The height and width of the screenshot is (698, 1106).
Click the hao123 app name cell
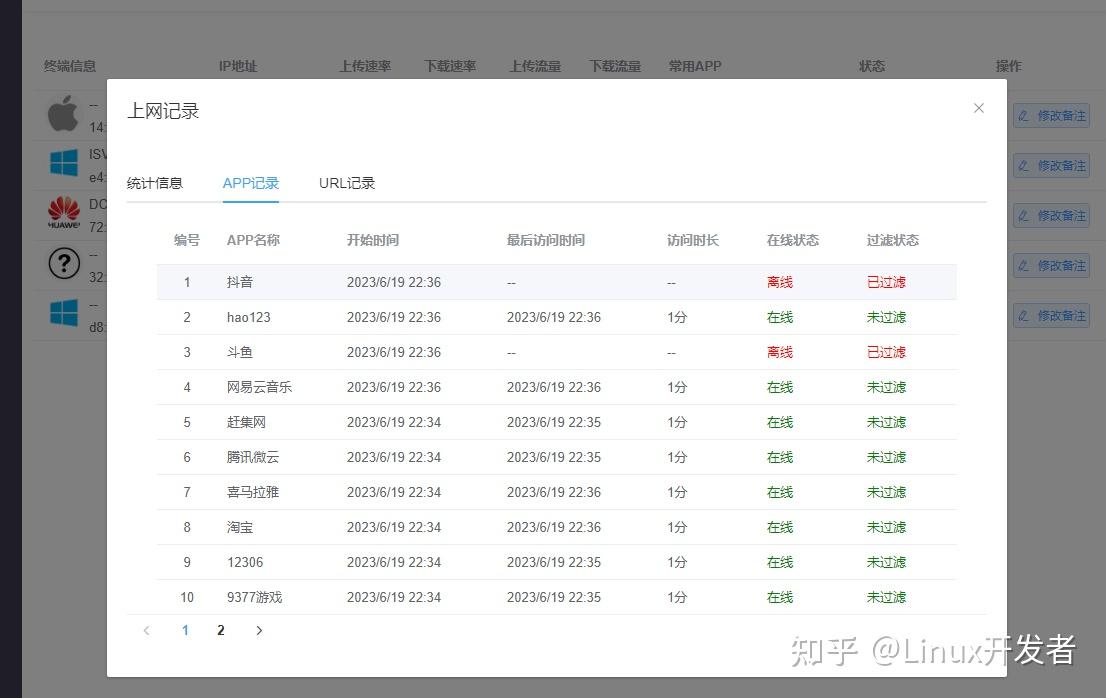[x=248, y=317]
